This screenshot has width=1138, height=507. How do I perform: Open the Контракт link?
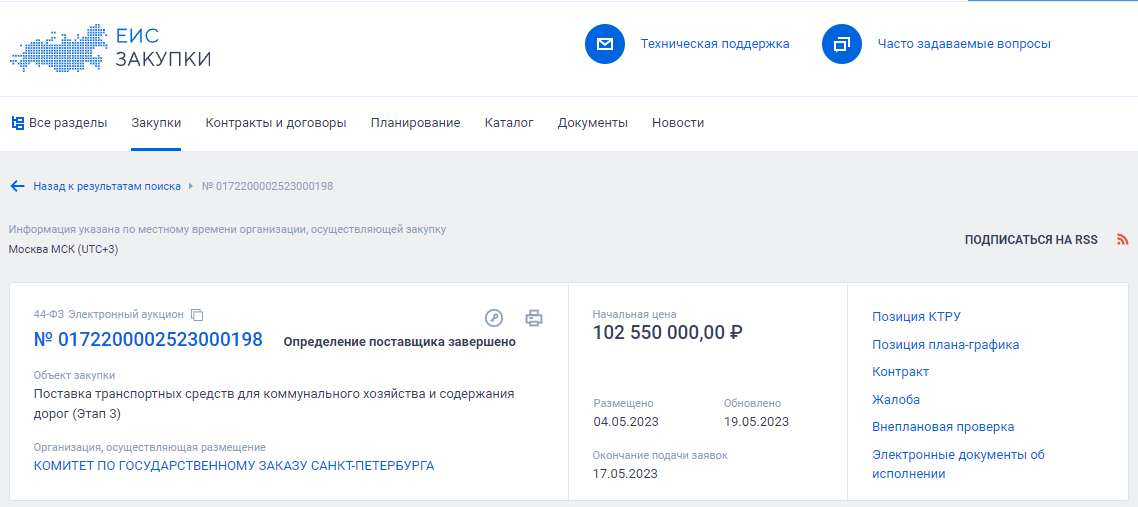pos(900,372)
